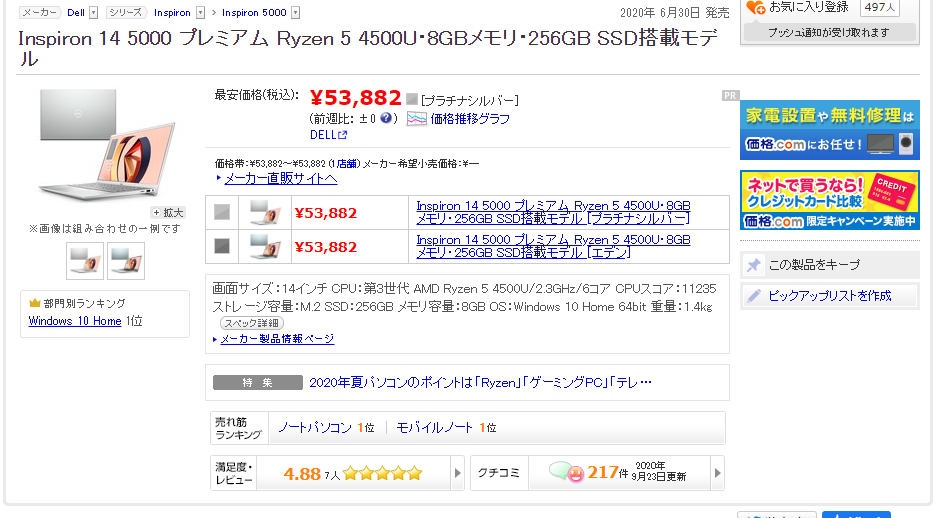
Task: Open the 家電設置や無料修理 banner ad
Action: point(829,130)
